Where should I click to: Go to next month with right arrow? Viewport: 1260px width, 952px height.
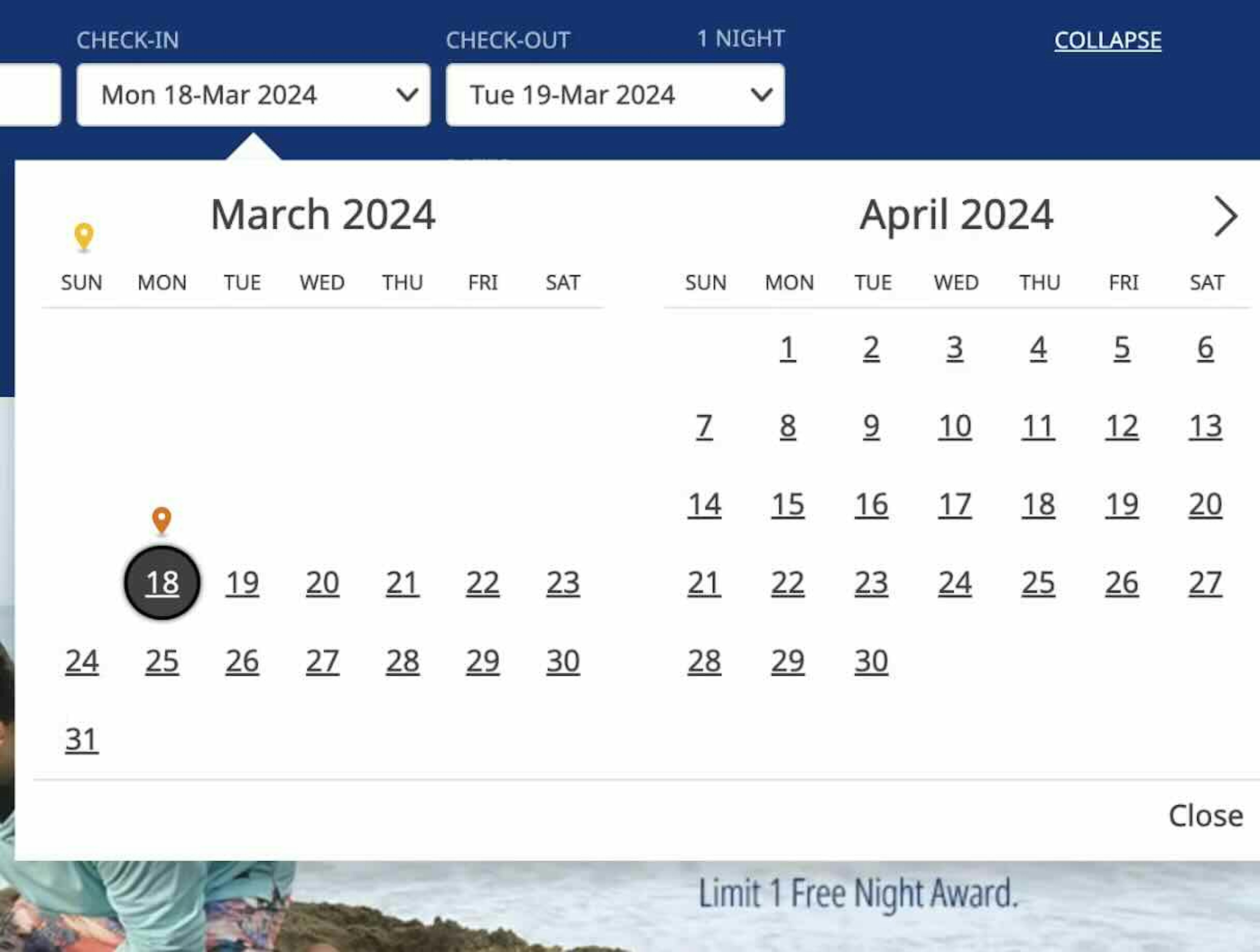[x=1225, y=216]
